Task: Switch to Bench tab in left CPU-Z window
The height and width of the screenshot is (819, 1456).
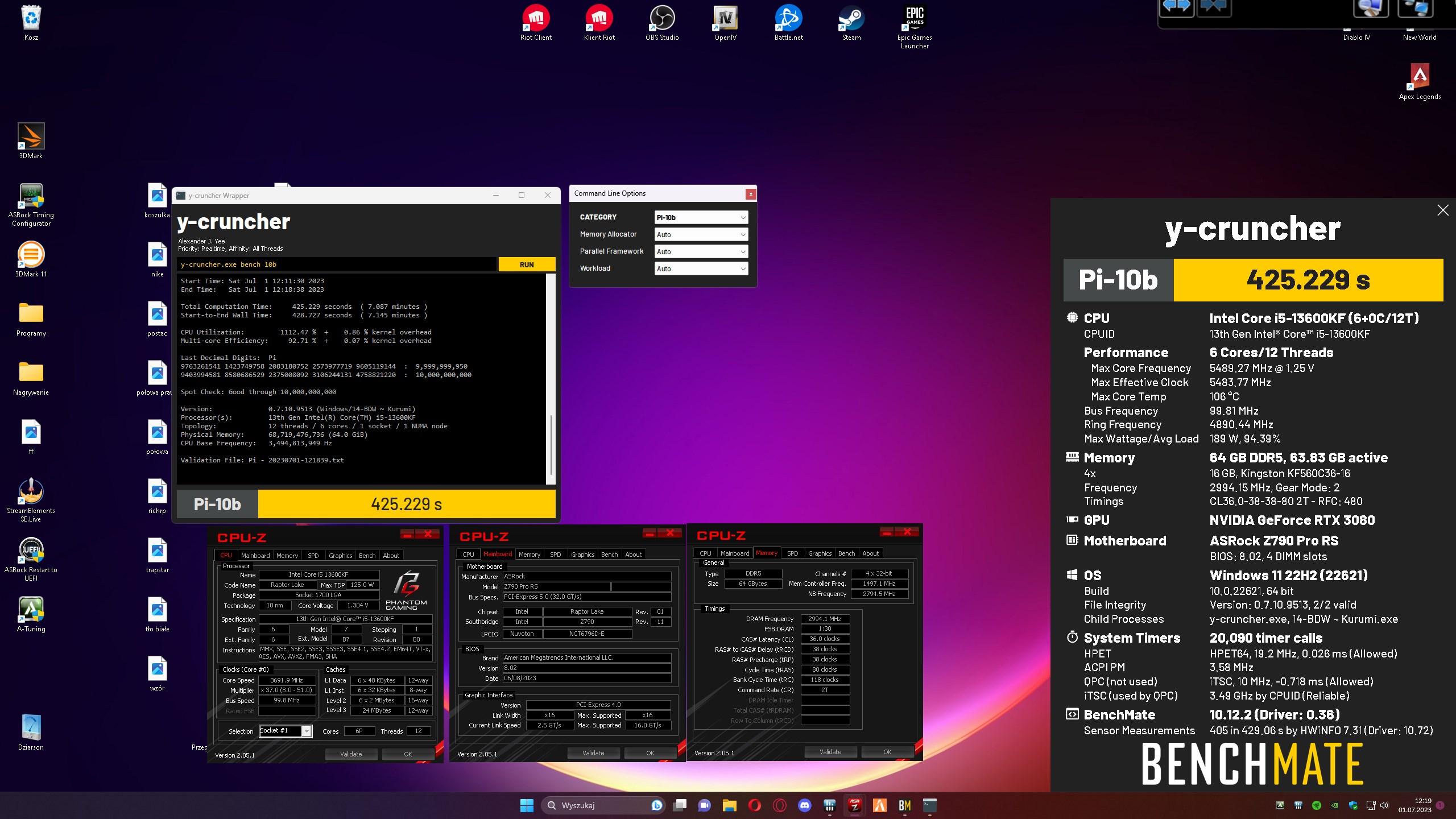Action: [367, 556]
